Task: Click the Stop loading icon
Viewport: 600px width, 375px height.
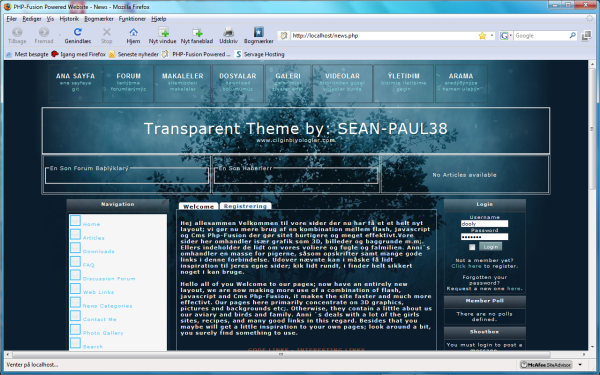Action: coord(107,32)
